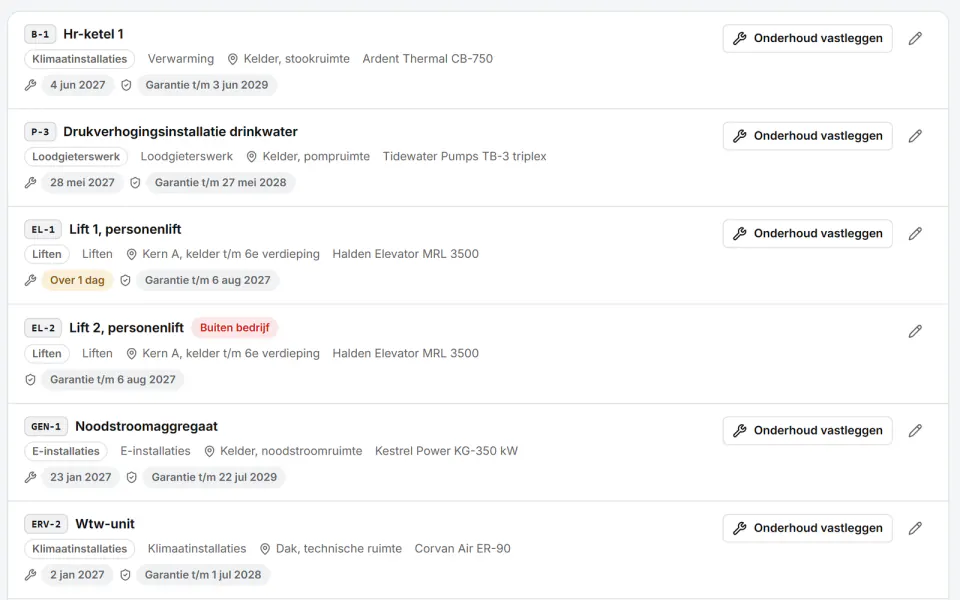Record maintenance for Lift 1, personenlift
Viewport: 960px width, 600px height.
(x=807, y=234)
